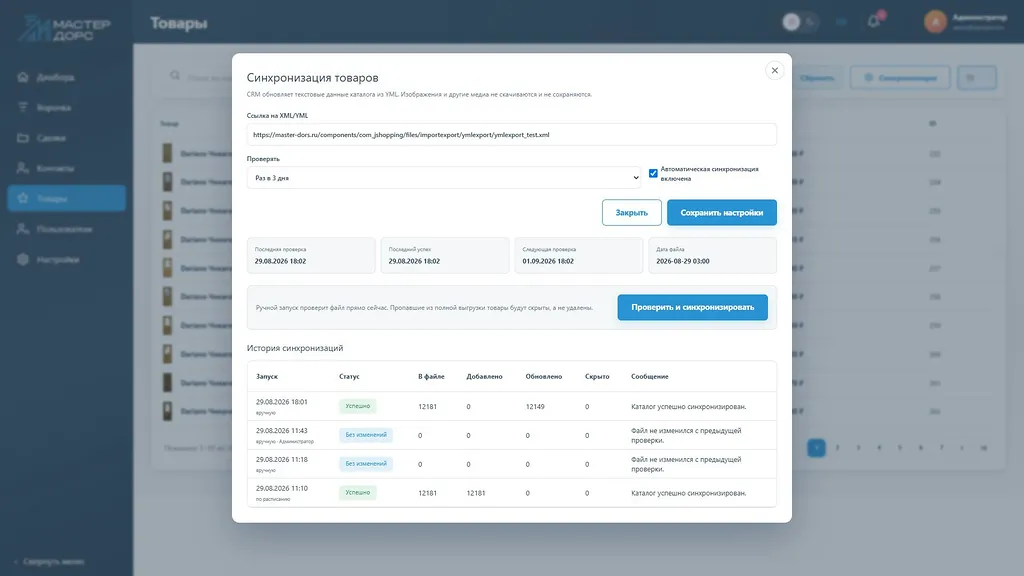Screen dimensions: 1024x576
Task: Click 'Следующая проверка' date 01.09.2026 18:02
Action: [x=548, y=261]
